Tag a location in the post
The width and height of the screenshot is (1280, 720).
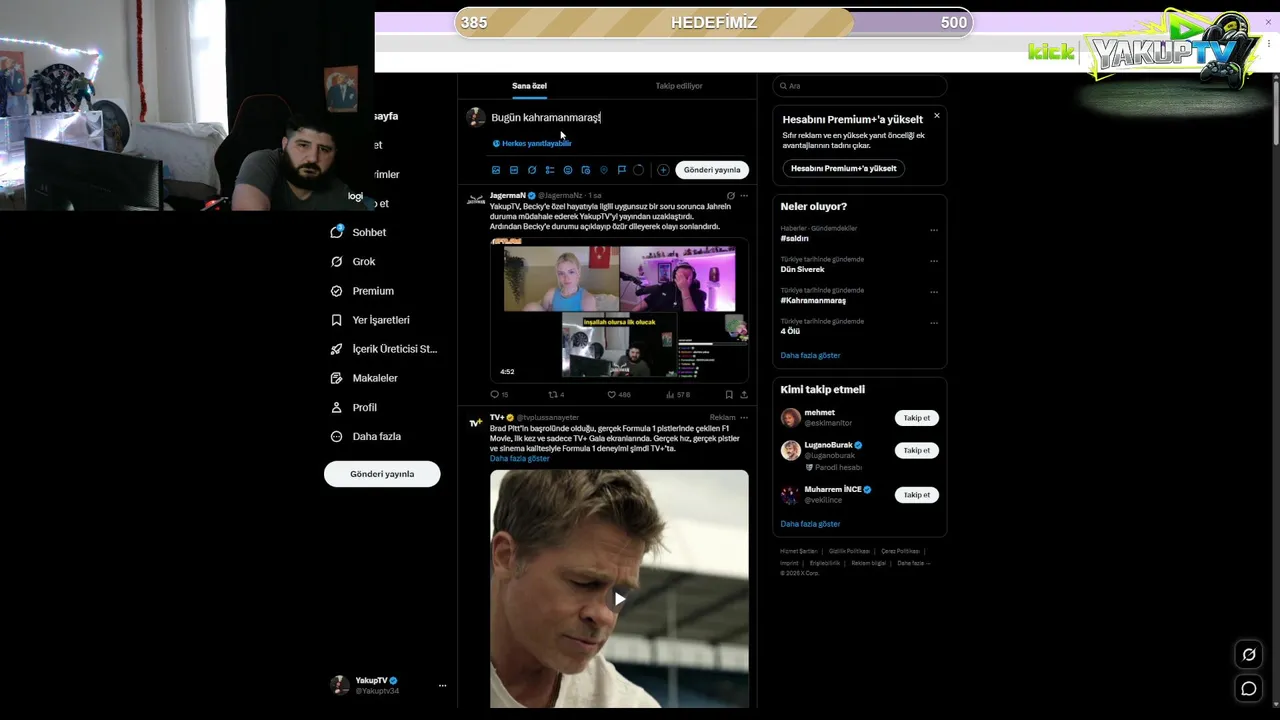pyautogui.click(x=604, y=170)
